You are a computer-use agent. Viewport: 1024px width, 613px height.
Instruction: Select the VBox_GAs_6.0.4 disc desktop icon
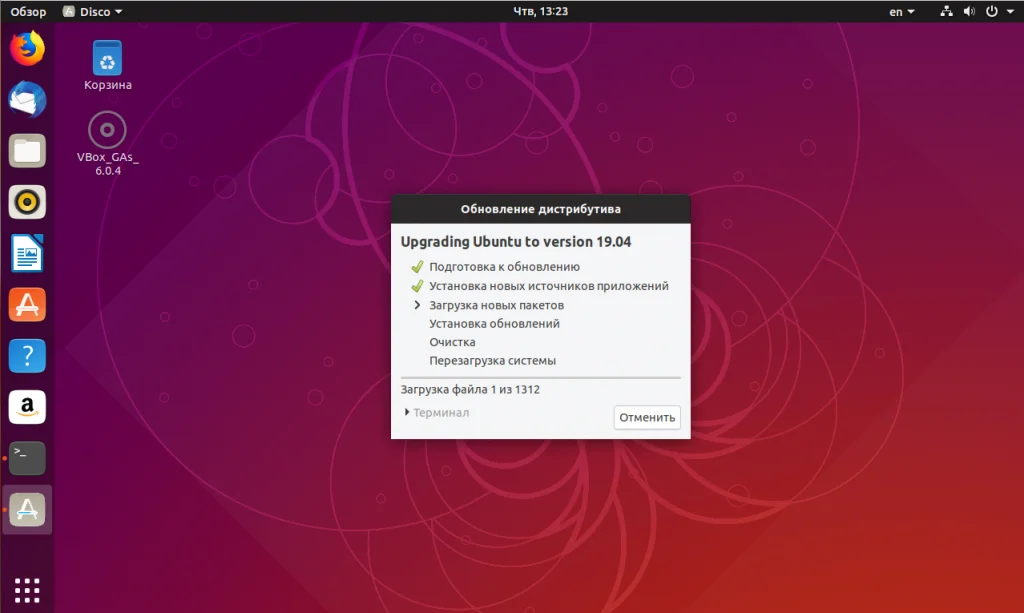click(107, 144)
